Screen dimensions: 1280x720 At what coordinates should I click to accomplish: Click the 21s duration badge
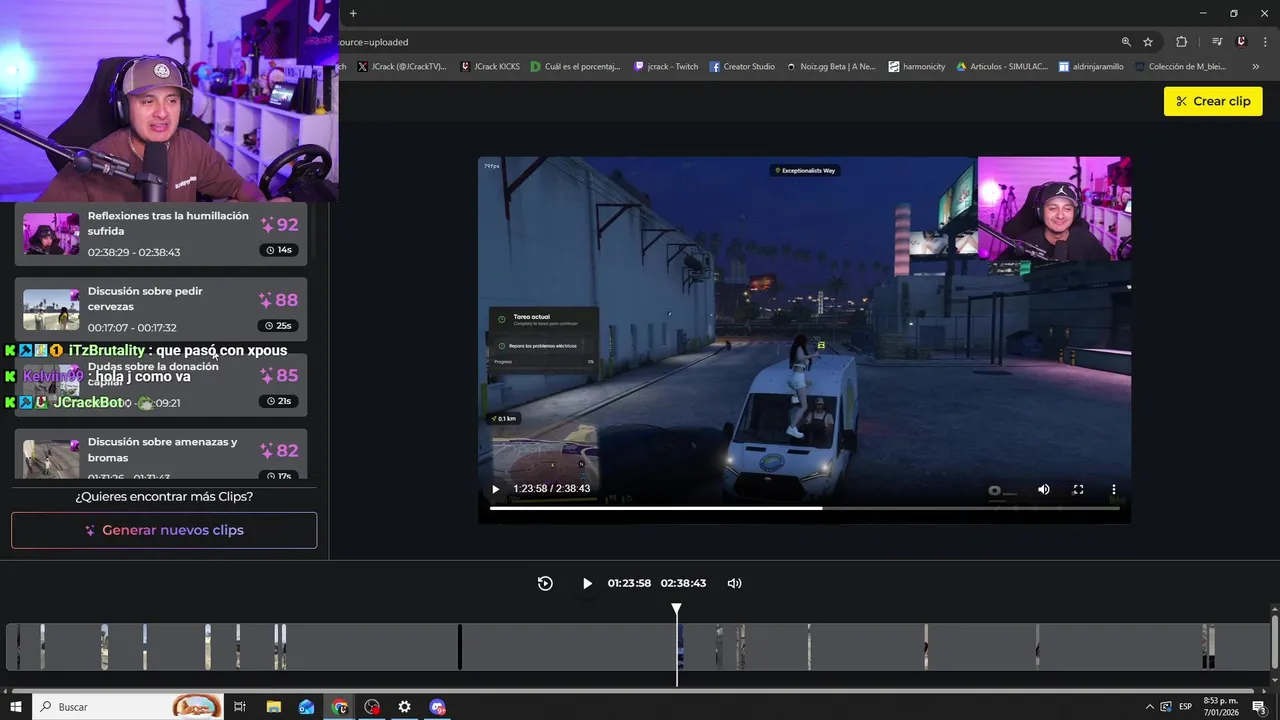click(x=279, y=401)
